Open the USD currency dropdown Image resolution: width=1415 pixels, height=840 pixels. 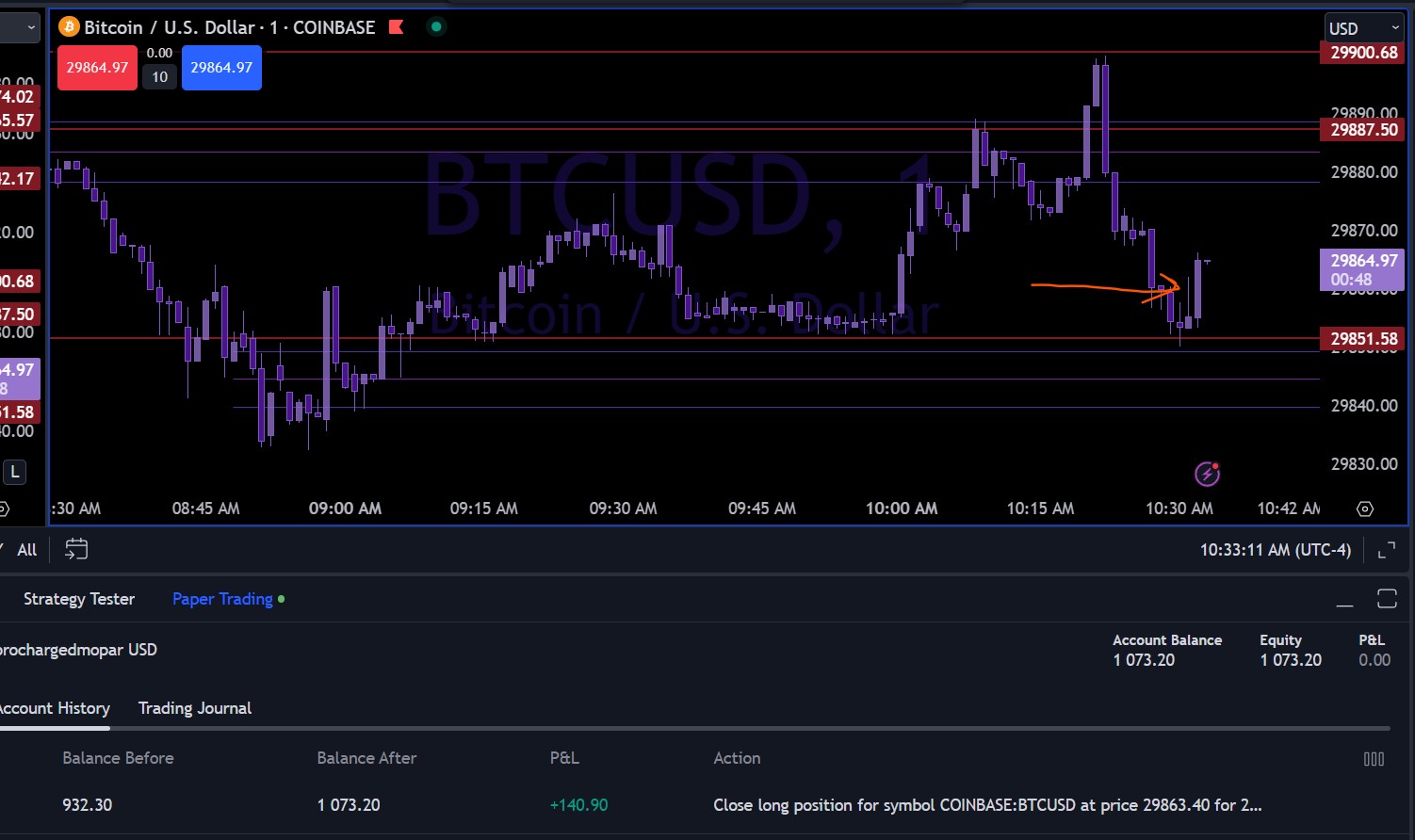point(1364,28)
